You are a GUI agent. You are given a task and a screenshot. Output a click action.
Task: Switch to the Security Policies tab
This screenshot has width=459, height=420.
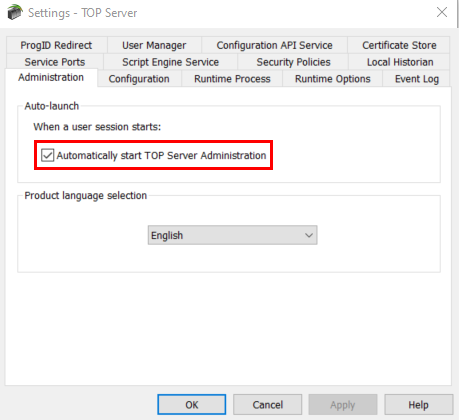point(293,62)
